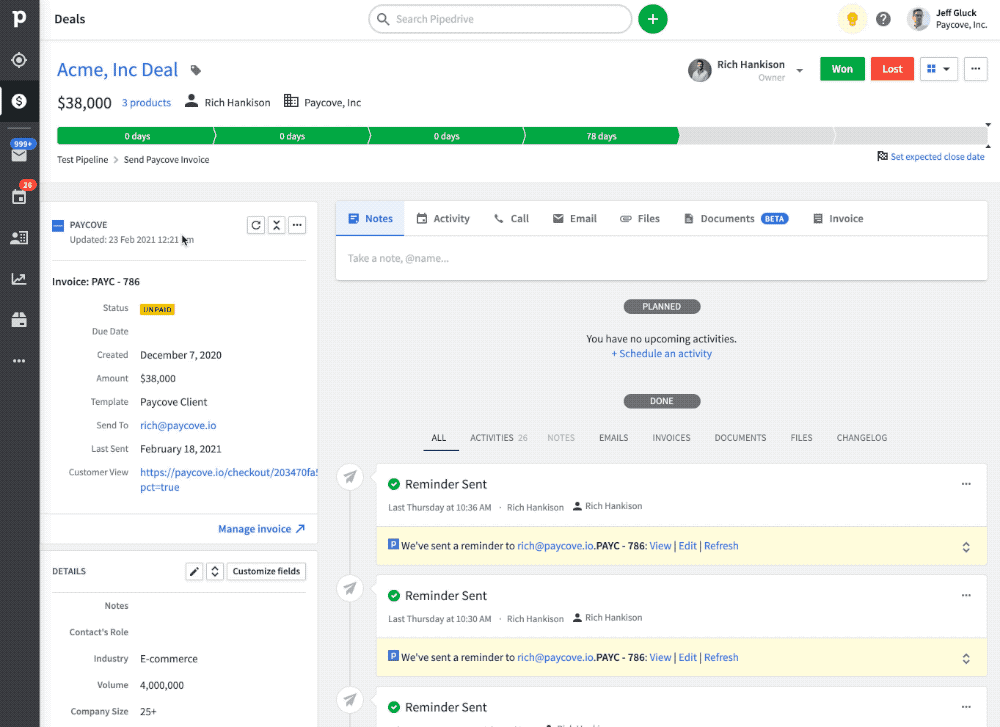Viewport: 1000px width, 727px height.
Task: Filter history by FILES
Action: (802, 438)
